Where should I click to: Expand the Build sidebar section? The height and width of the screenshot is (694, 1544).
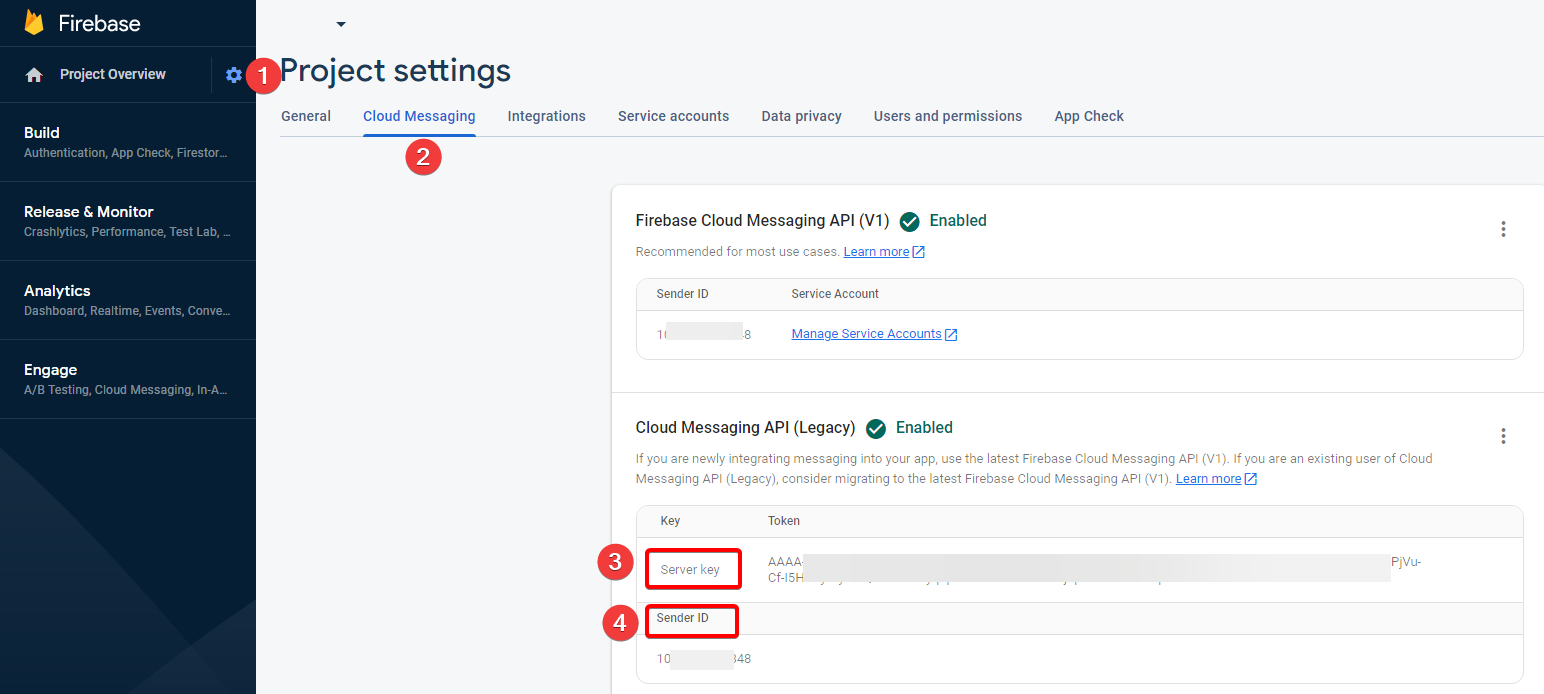pyautogui.click(x=128, y=142)
